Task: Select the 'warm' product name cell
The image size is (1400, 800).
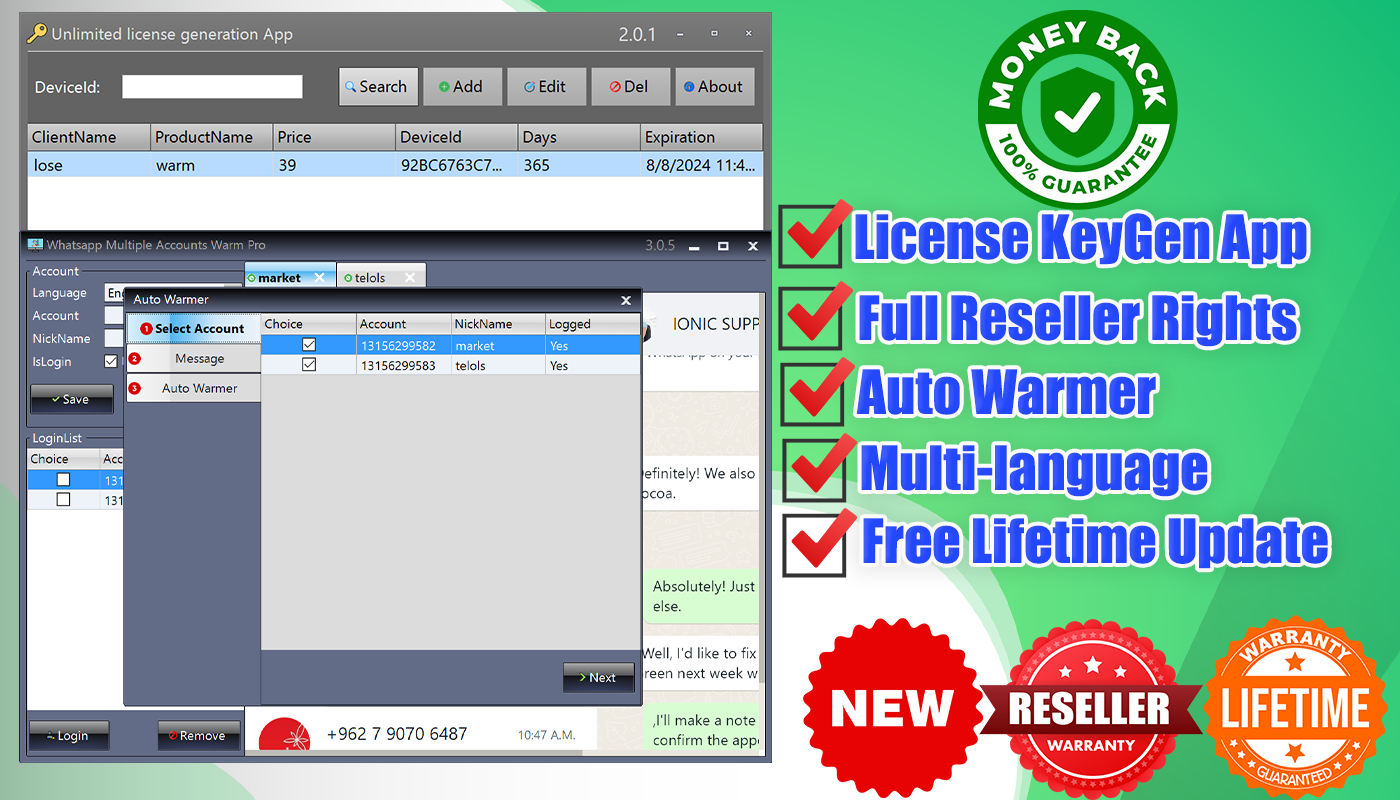Action: pyautogui.click(x=212, y=165)
